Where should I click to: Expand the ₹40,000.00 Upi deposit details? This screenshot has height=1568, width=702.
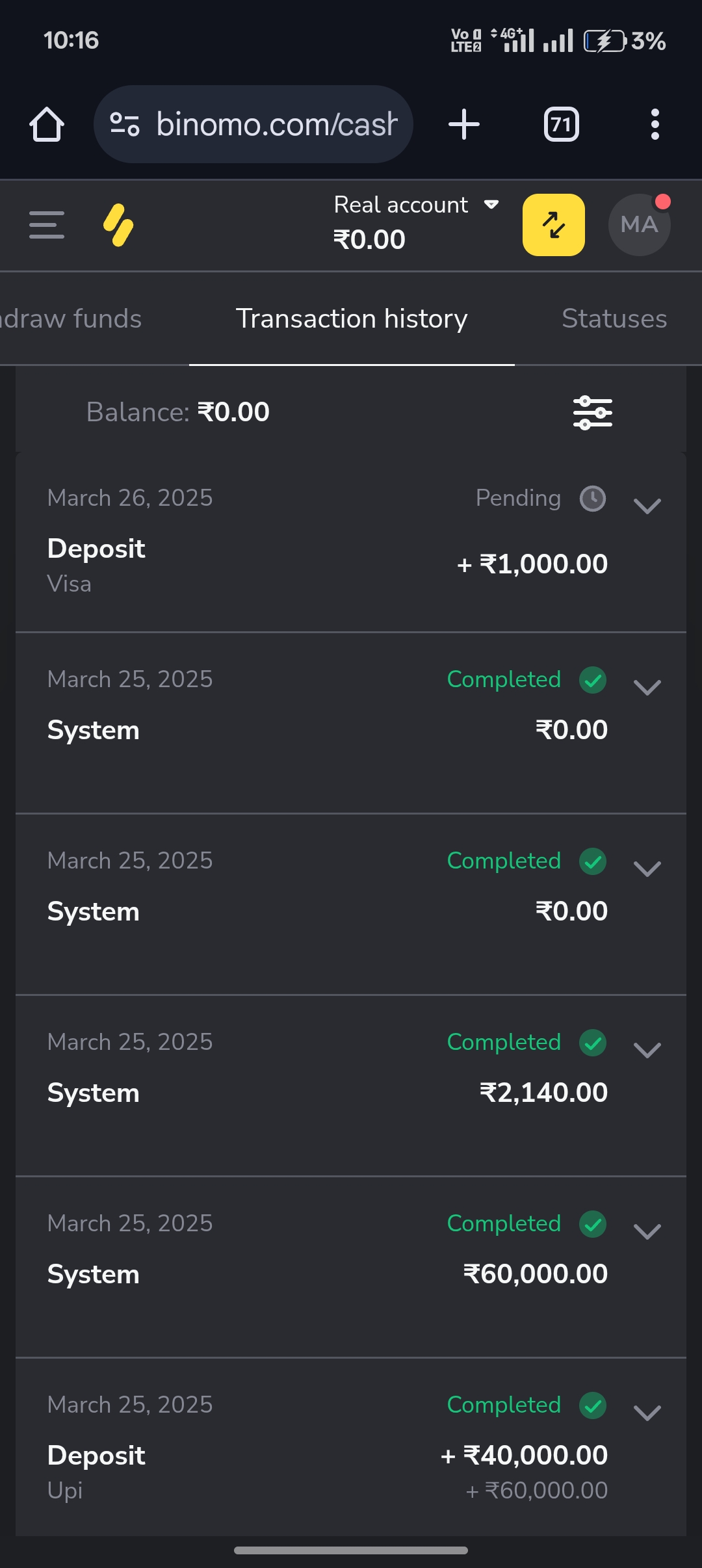[647, 1413]
